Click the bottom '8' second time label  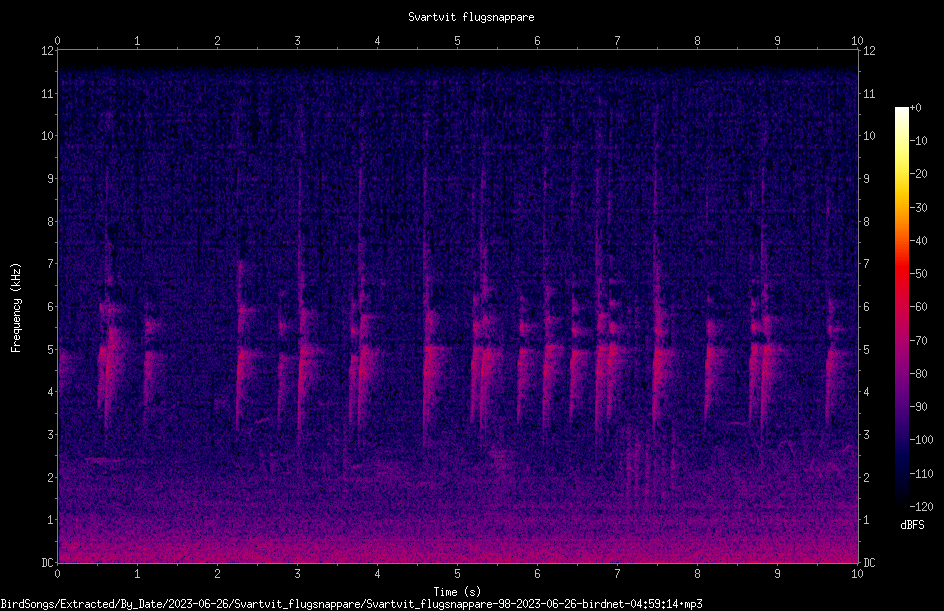coord(697,574)
